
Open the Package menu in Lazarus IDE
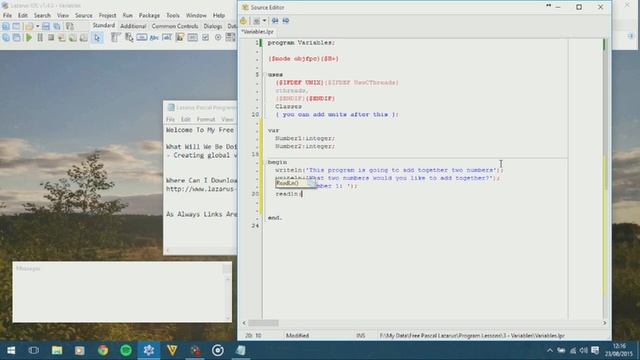149,15
